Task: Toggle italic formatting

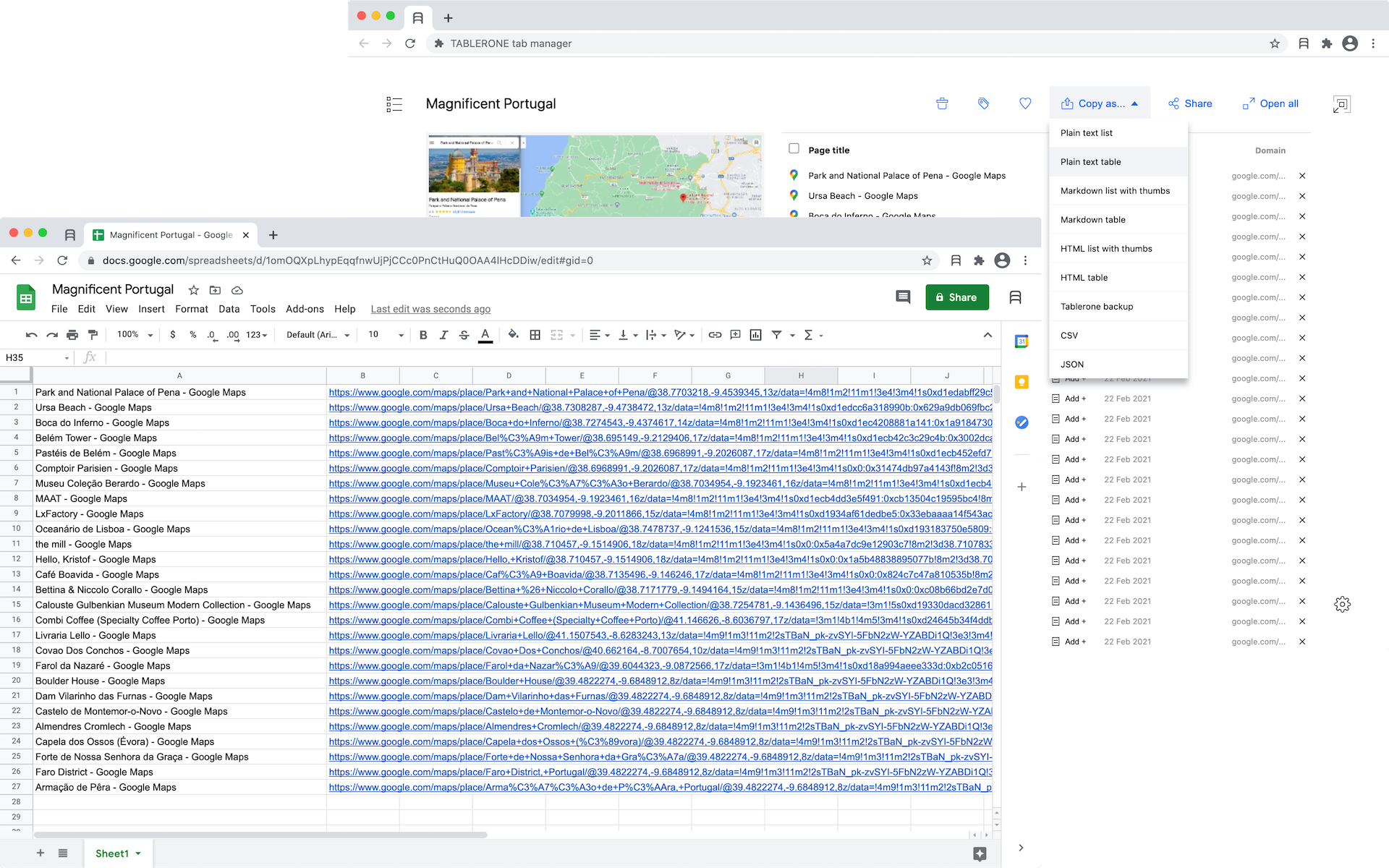Action: pyautogui.click(x=443, y=335)
